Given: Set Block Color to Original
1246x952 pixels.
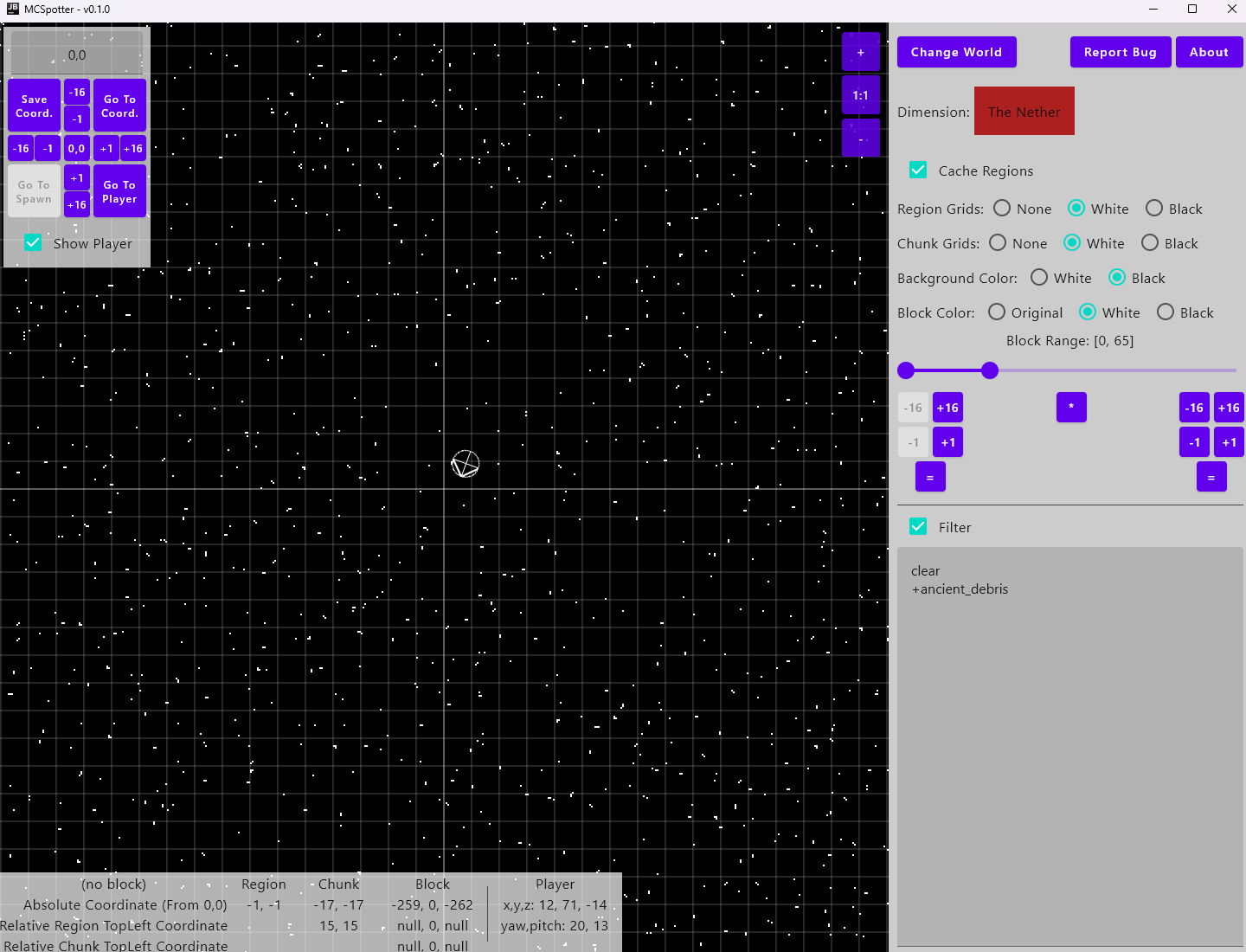Looking at the screenshot, I should (997, 312).
